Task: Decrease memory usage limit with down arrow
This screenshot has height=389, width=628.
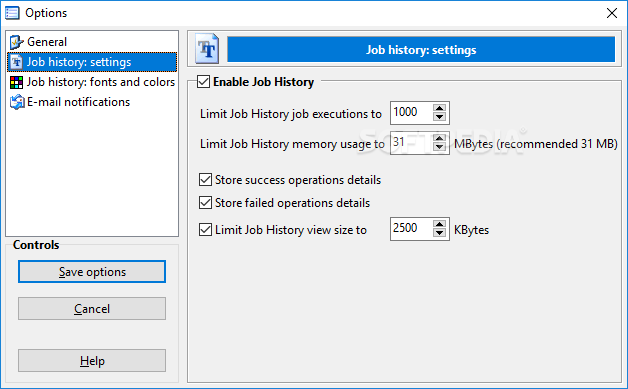Action: click(x=439, y=147)
